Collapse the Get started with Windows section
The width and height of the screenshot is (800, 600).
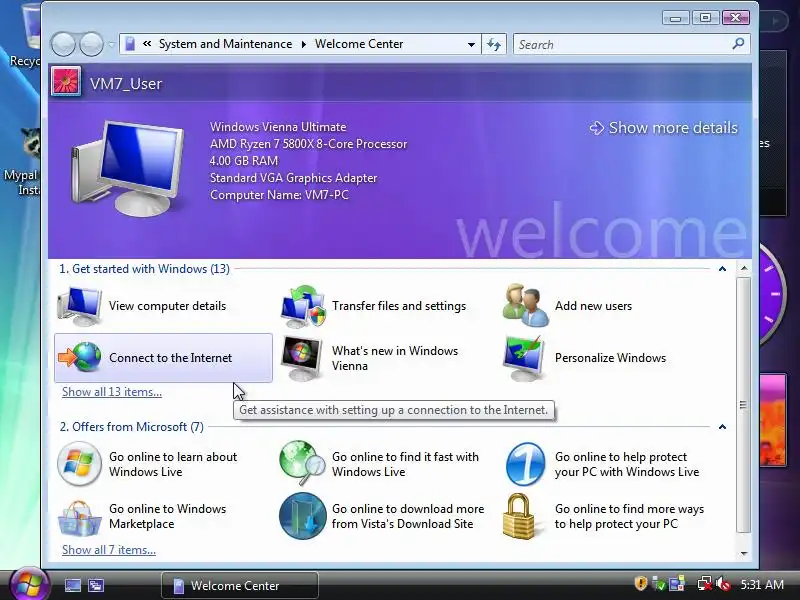point(722,269)
